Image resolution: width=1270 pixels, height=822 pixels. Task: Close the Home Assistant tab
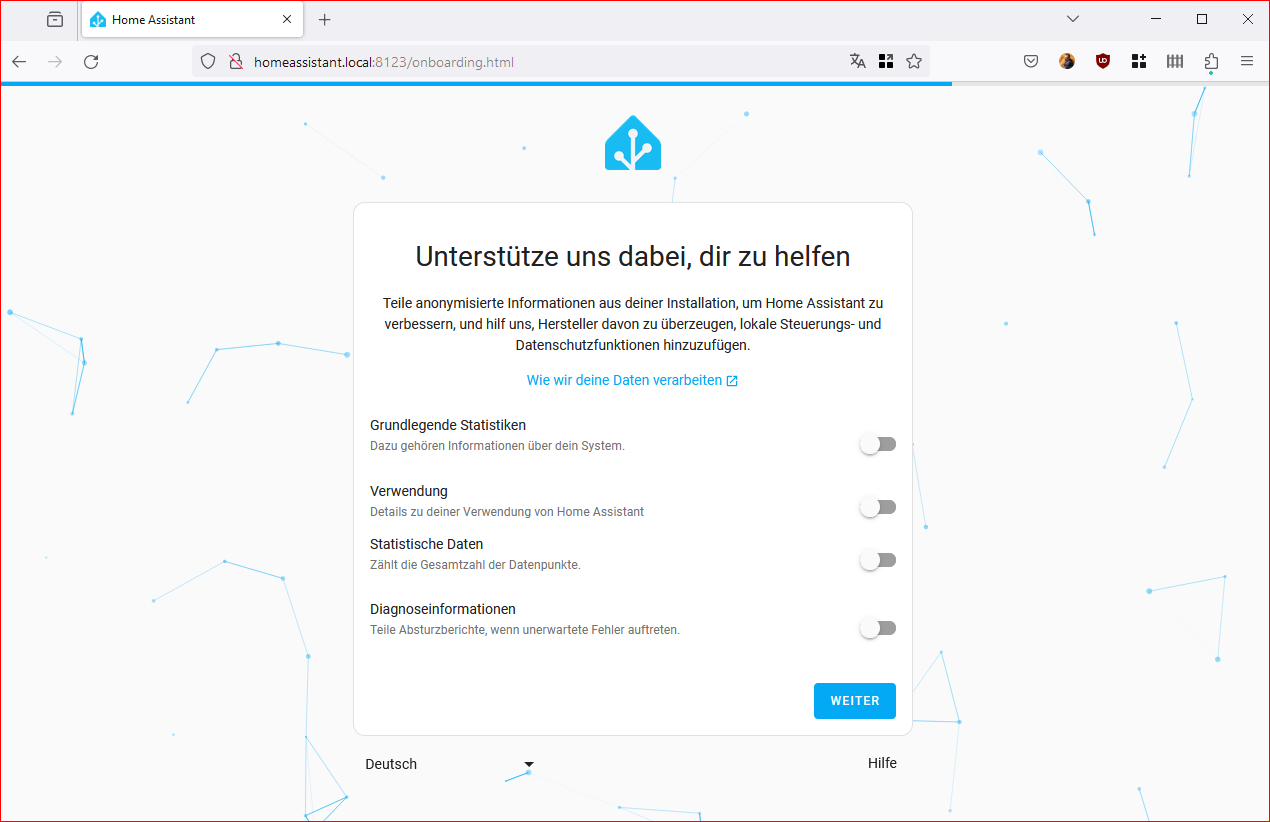coord(287,19)
